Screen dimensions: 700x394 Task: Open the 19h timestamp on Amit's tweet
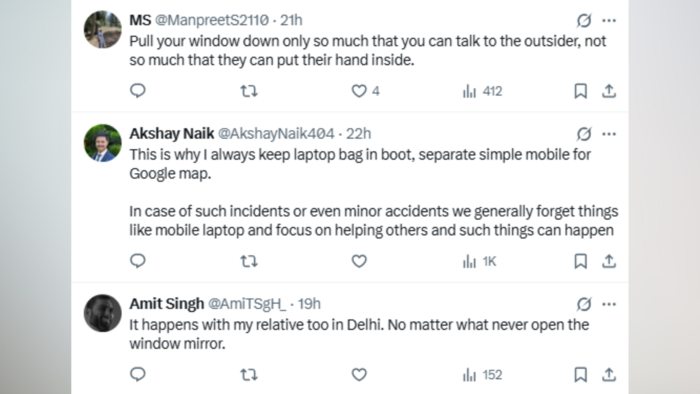pos(309,304)
